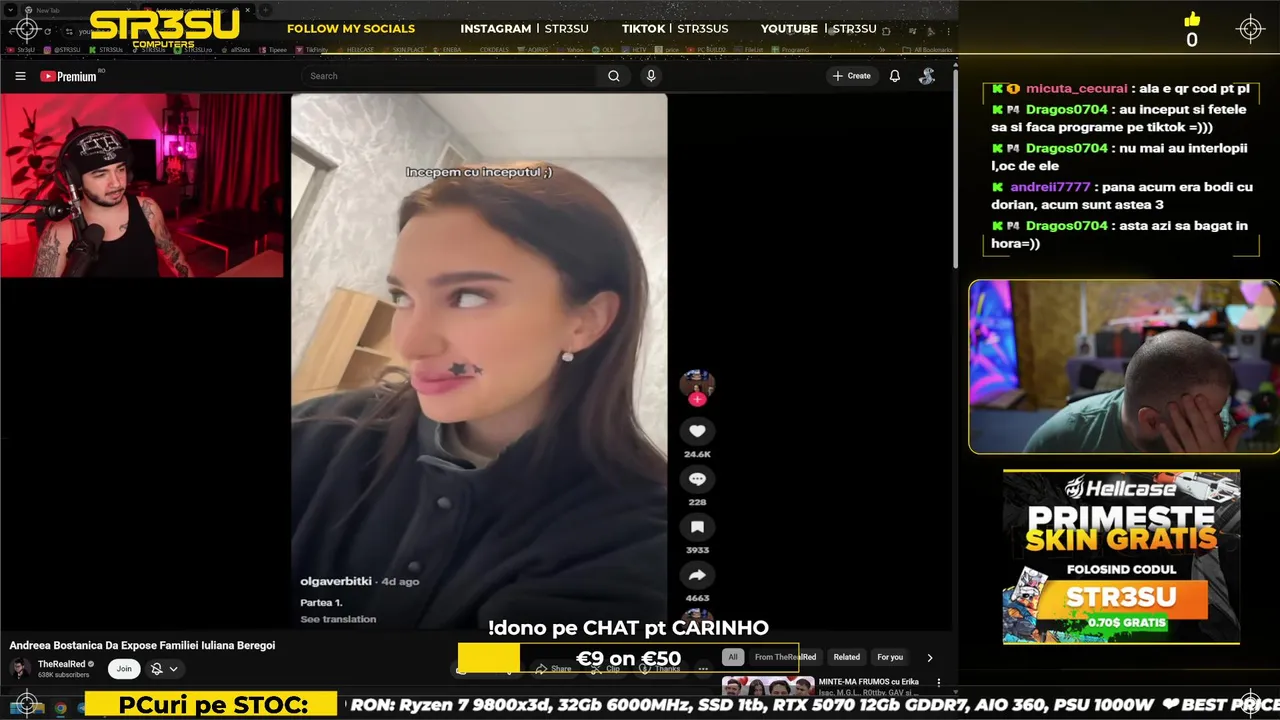
Task: Click the red plus follow badge in video
Action: [697, 399]
